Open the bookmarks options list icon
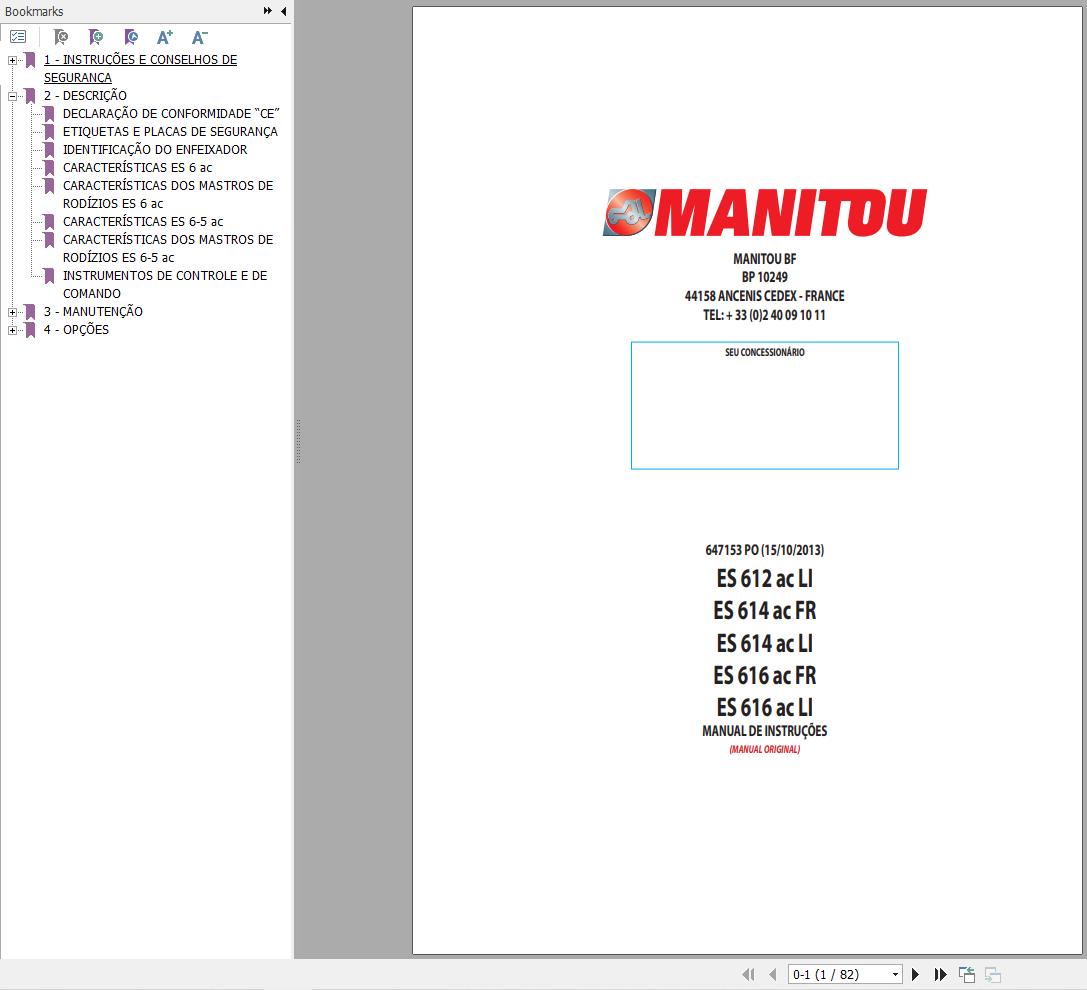The width and height of the screenshot is (1087, 990). coord(18,37)
